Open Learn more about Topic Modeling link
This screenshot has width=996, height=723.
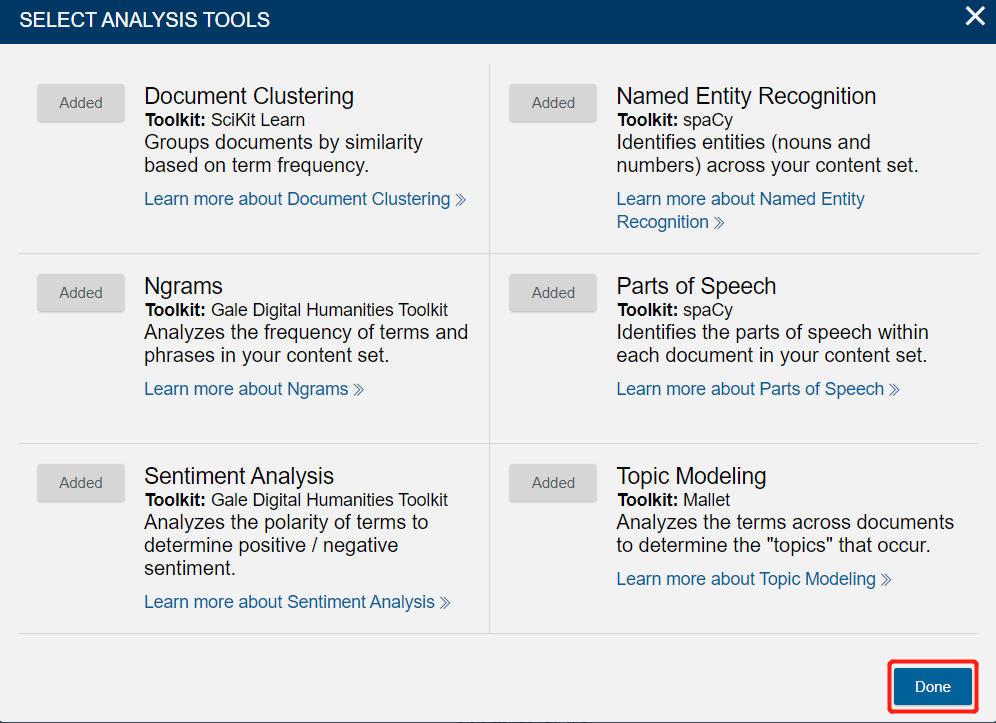pyautogui.click(x=754, y=579)
